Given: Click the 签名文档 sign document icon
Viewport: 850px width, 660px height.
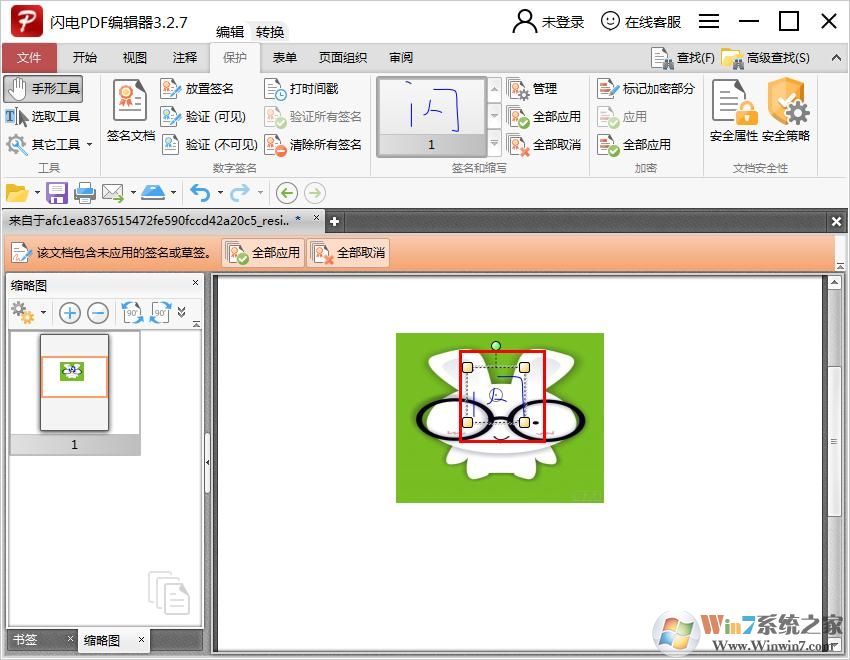Looking at the screenshot, I should coord(130,110).
